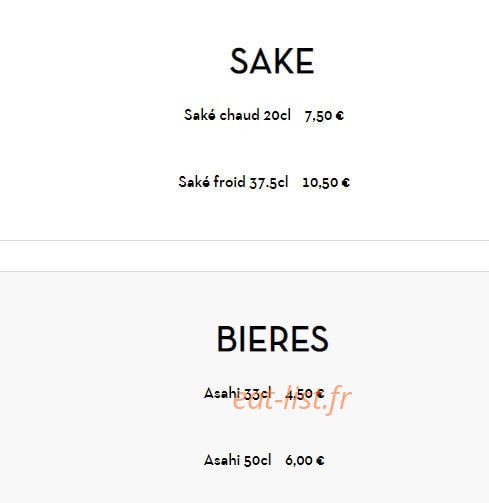Screen dimensions: 489x503
Task: Select the Asahi 50cl item
Action: (237, 460)
